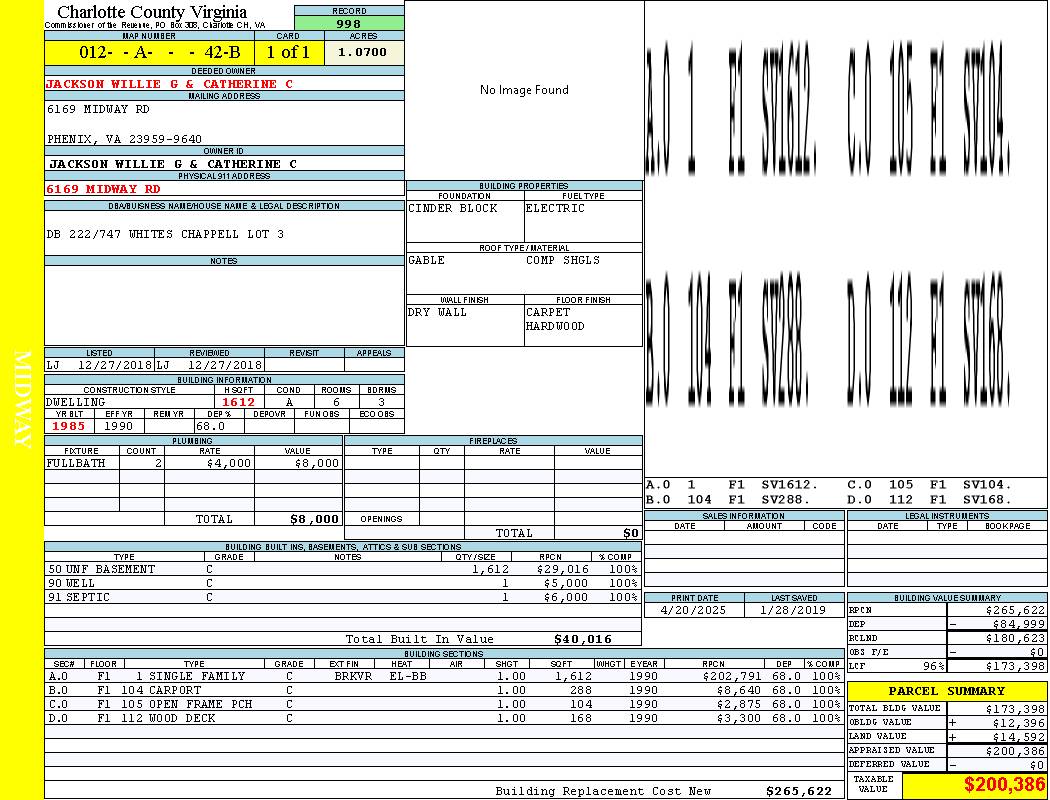Select floor finish HARDWOOD
Image resolution: width=1050 pixels, height=800 pixels.
point(555,326)
